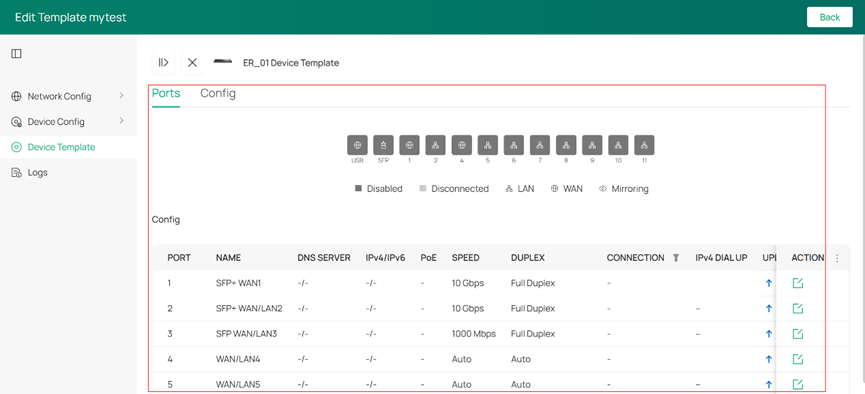The image size is (865, 394).
Task: Click the 'SFP+ WAN/LAN2' name cell
Action: pos(249,308)
